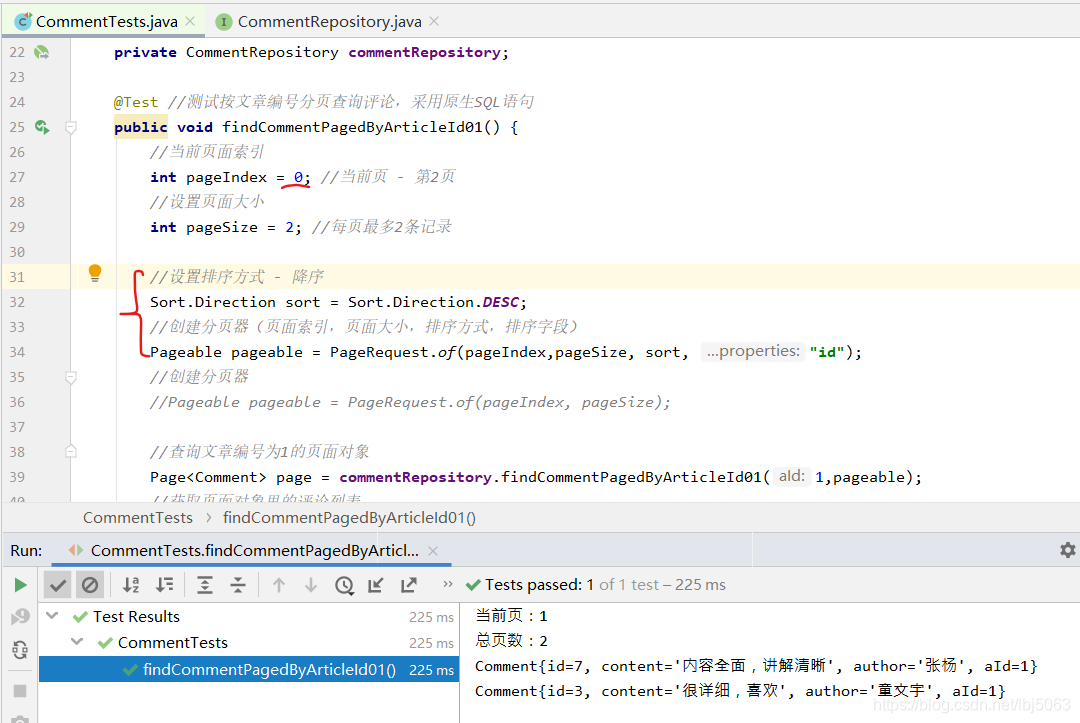Click the aId: parameter hint on line 39
The width and height of the screenshot is (1080, 723).
click(x=791, y=476)
